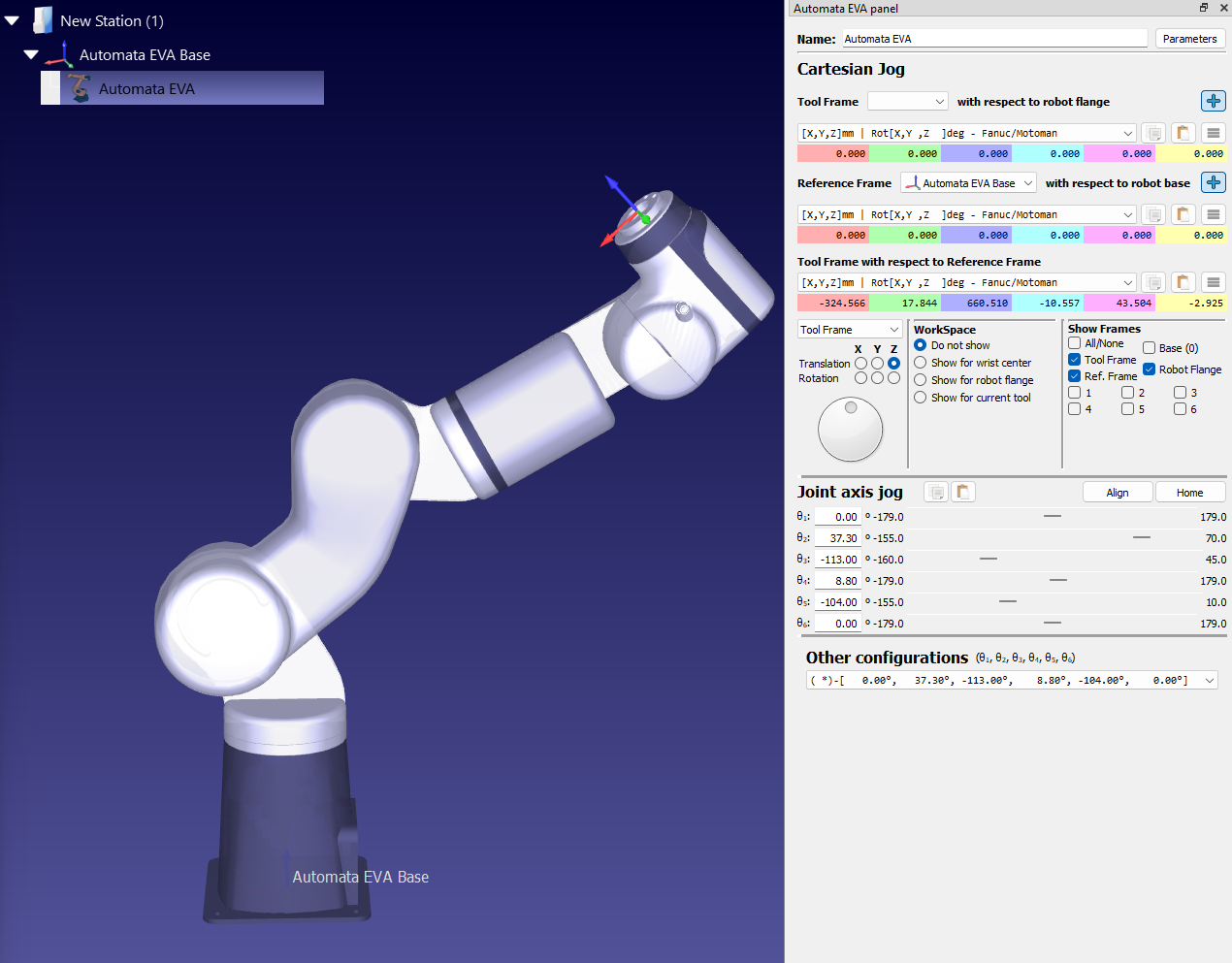Viewport: 1232px width, 963px height.
Task: Click the robot Name input field
Action: coord(994,39)
